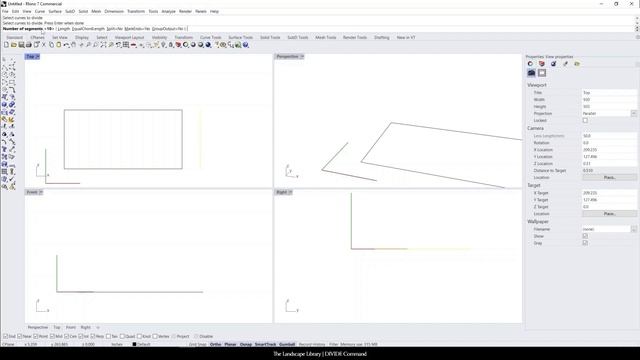Check the Locked viewport checkbox
This screenshot has height=360, width=640.
click(x=585, y=120)
